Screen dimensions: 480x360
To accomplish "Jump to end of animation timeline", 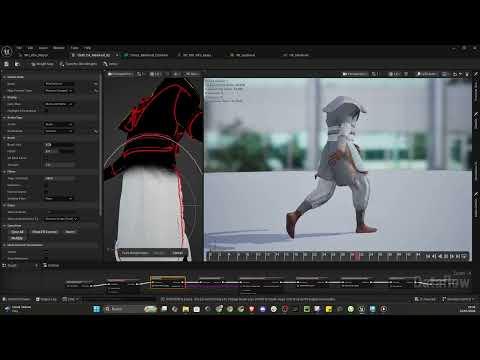I will point(458,256).
